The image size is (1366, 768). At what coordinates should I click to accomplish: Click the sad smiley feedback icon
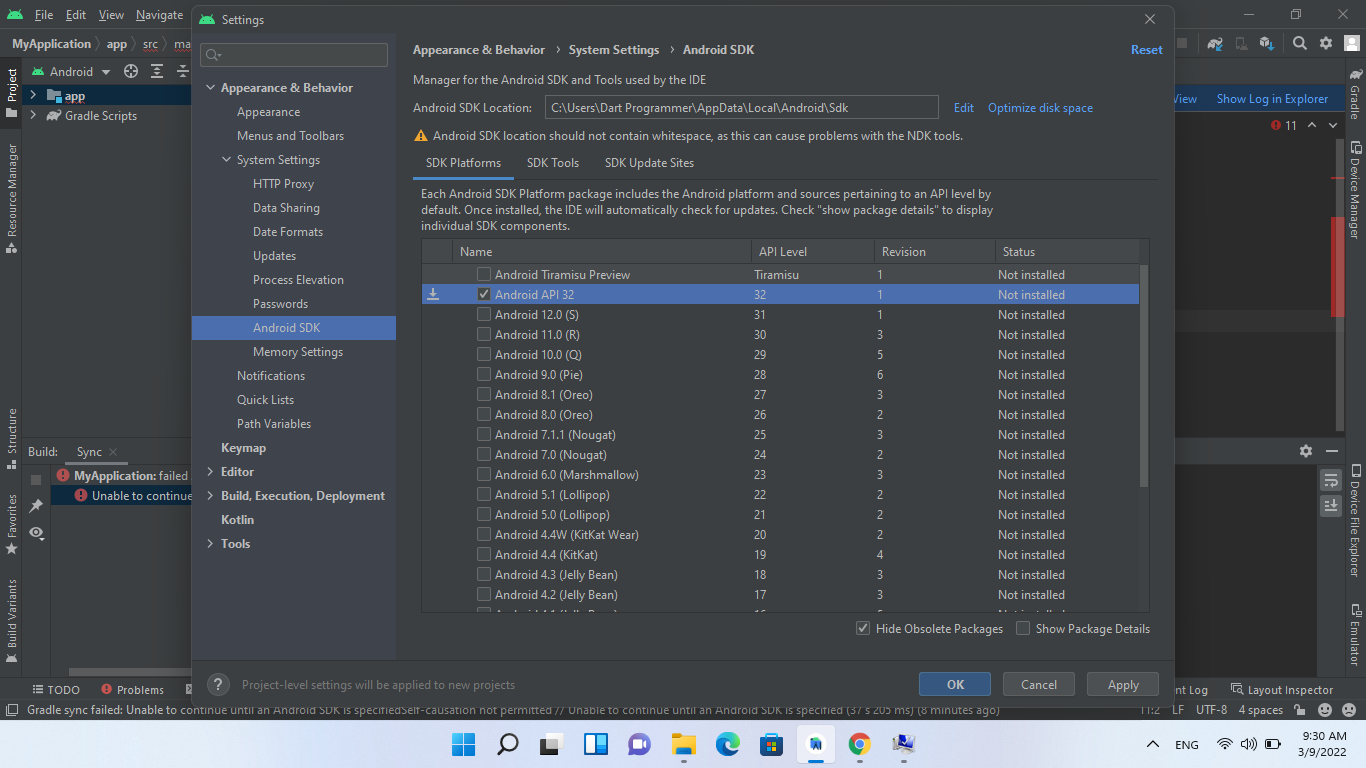coord(1348,710)
